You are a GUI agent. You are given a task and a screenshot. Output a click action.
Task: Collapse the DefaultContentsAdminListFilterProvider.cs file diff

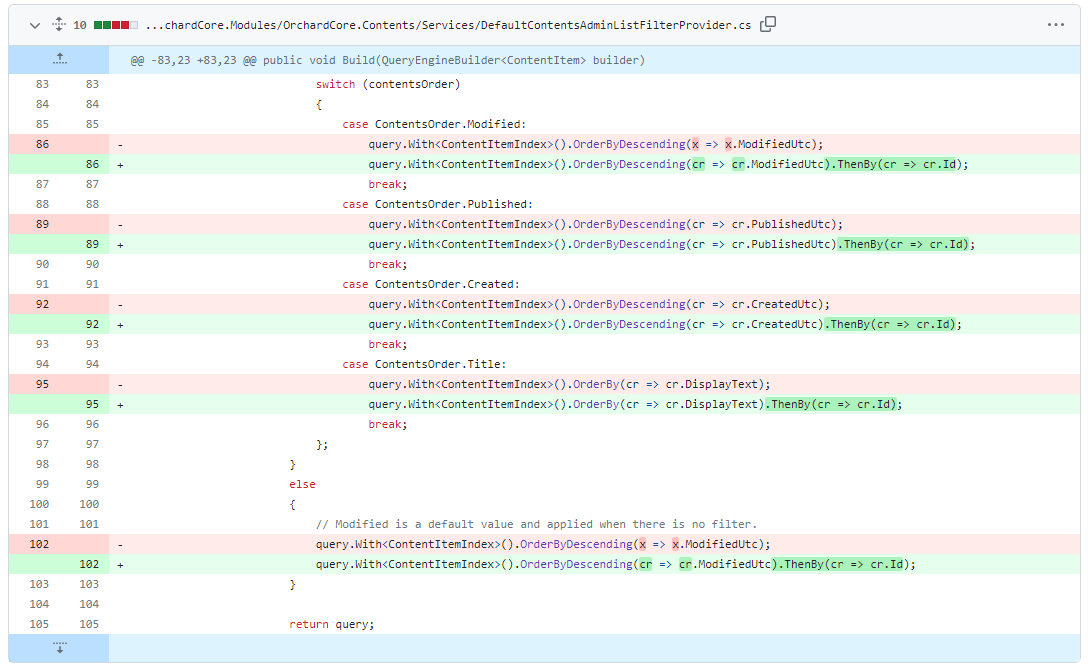click(x=35, y=26)
